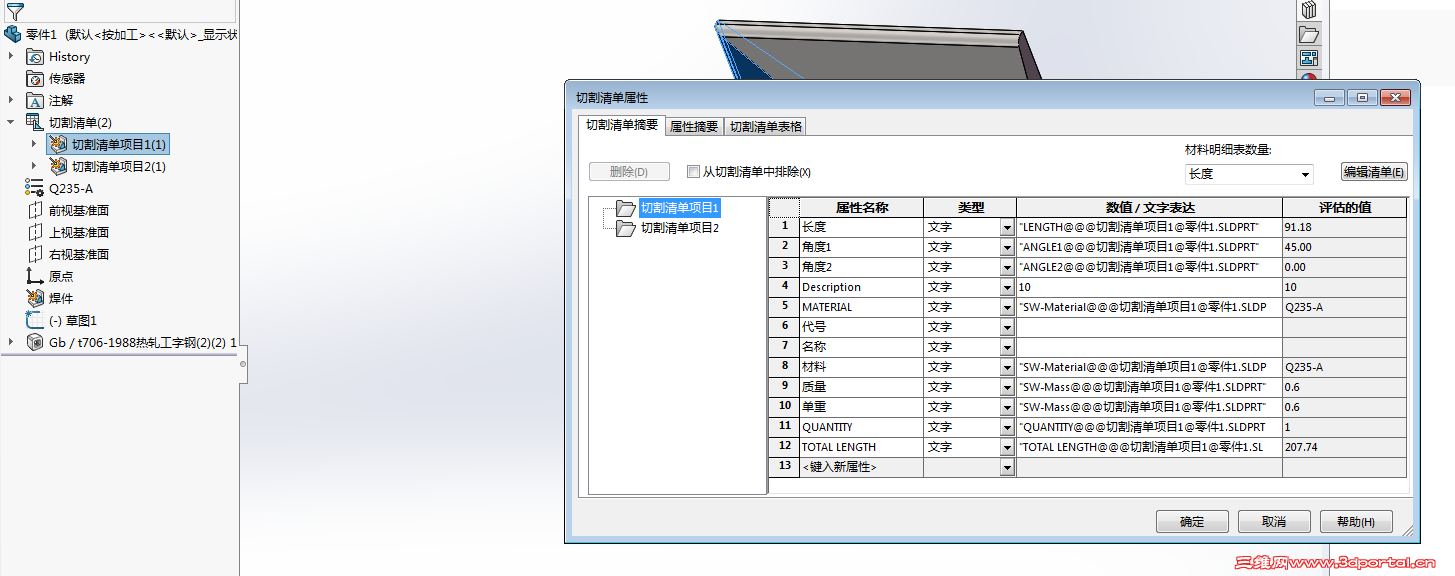Select the 焊件 weldment feature icon
Image resolution: width=1455 pixels, height=576 pixels.
tap(35, 299)
